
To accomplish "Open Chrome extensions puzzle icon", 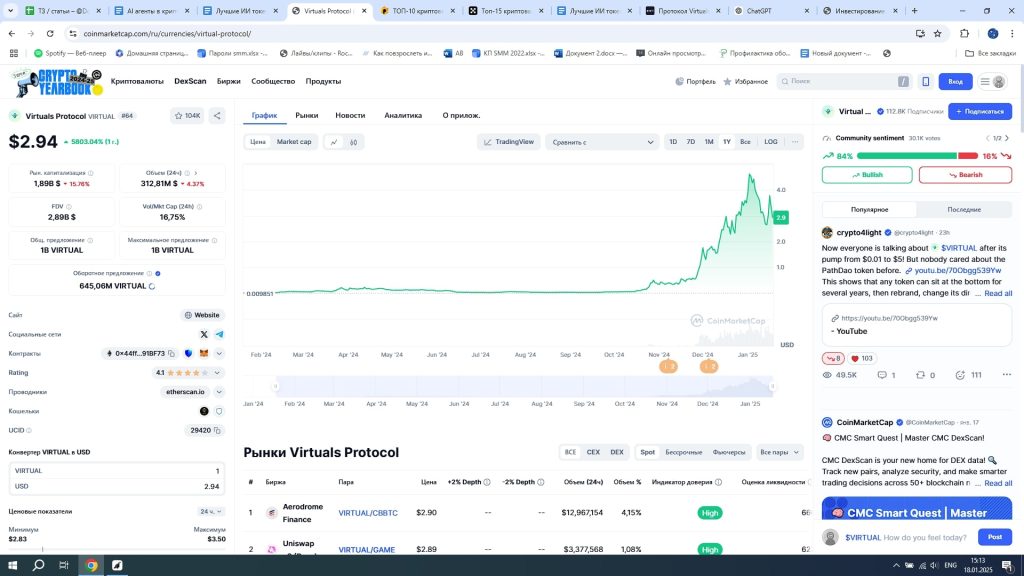I will (965, 33).
